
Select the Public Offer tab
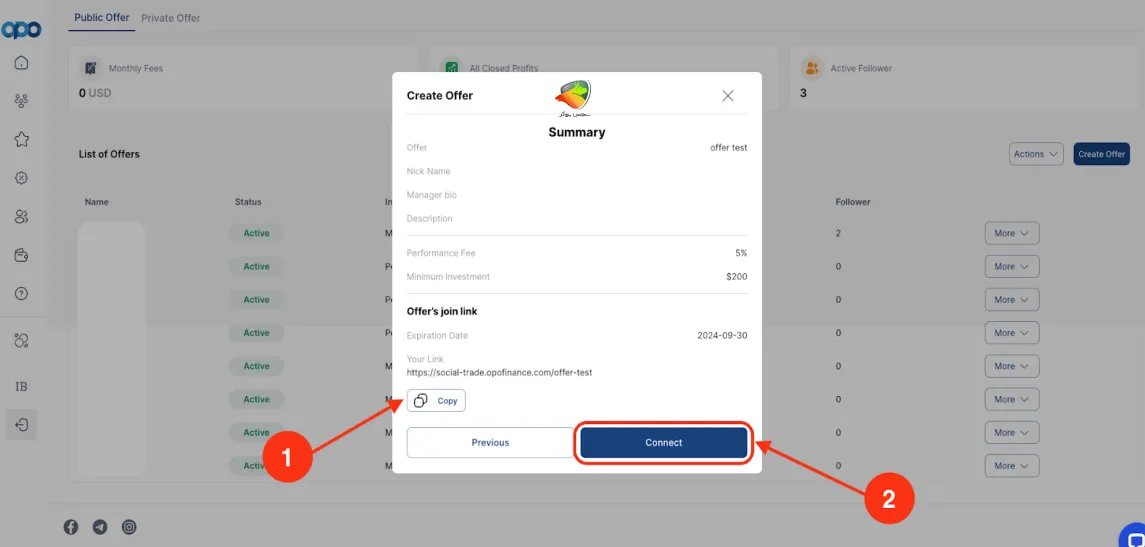102,18
